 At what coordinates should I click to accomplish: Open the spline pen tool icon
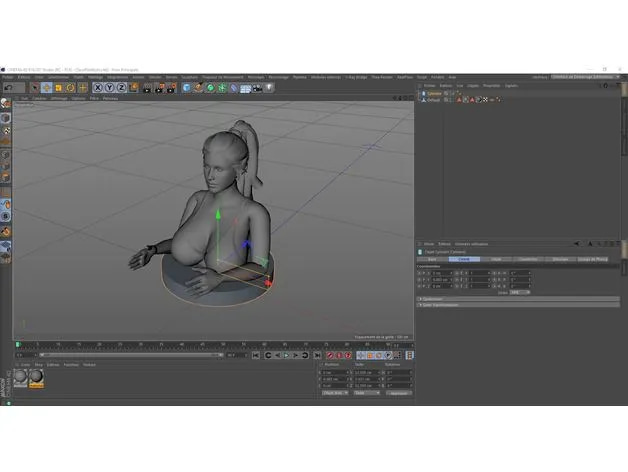click(x=199, y=88)
